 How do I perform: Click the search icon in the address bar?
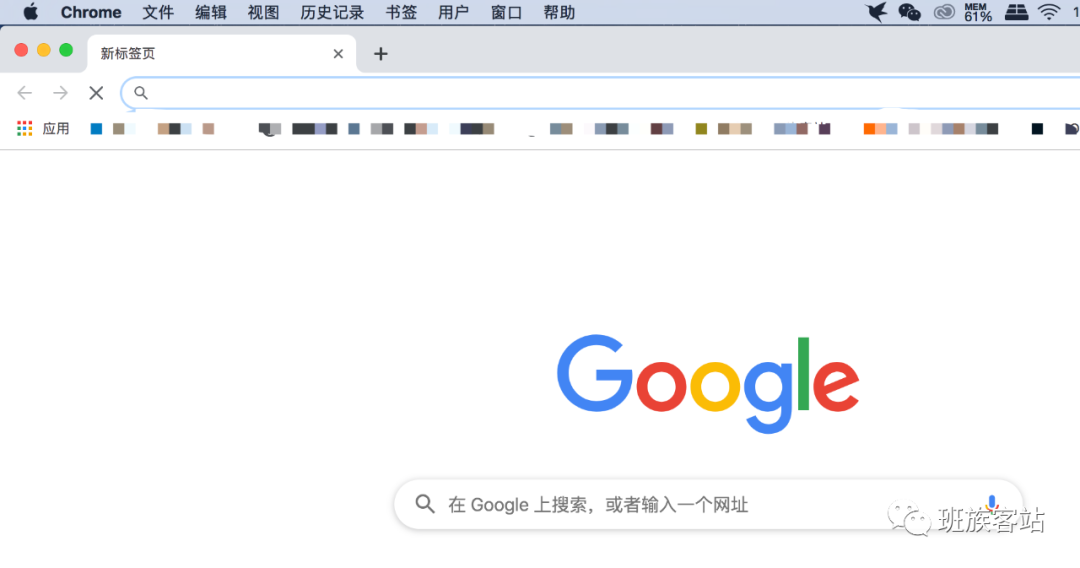141,93
